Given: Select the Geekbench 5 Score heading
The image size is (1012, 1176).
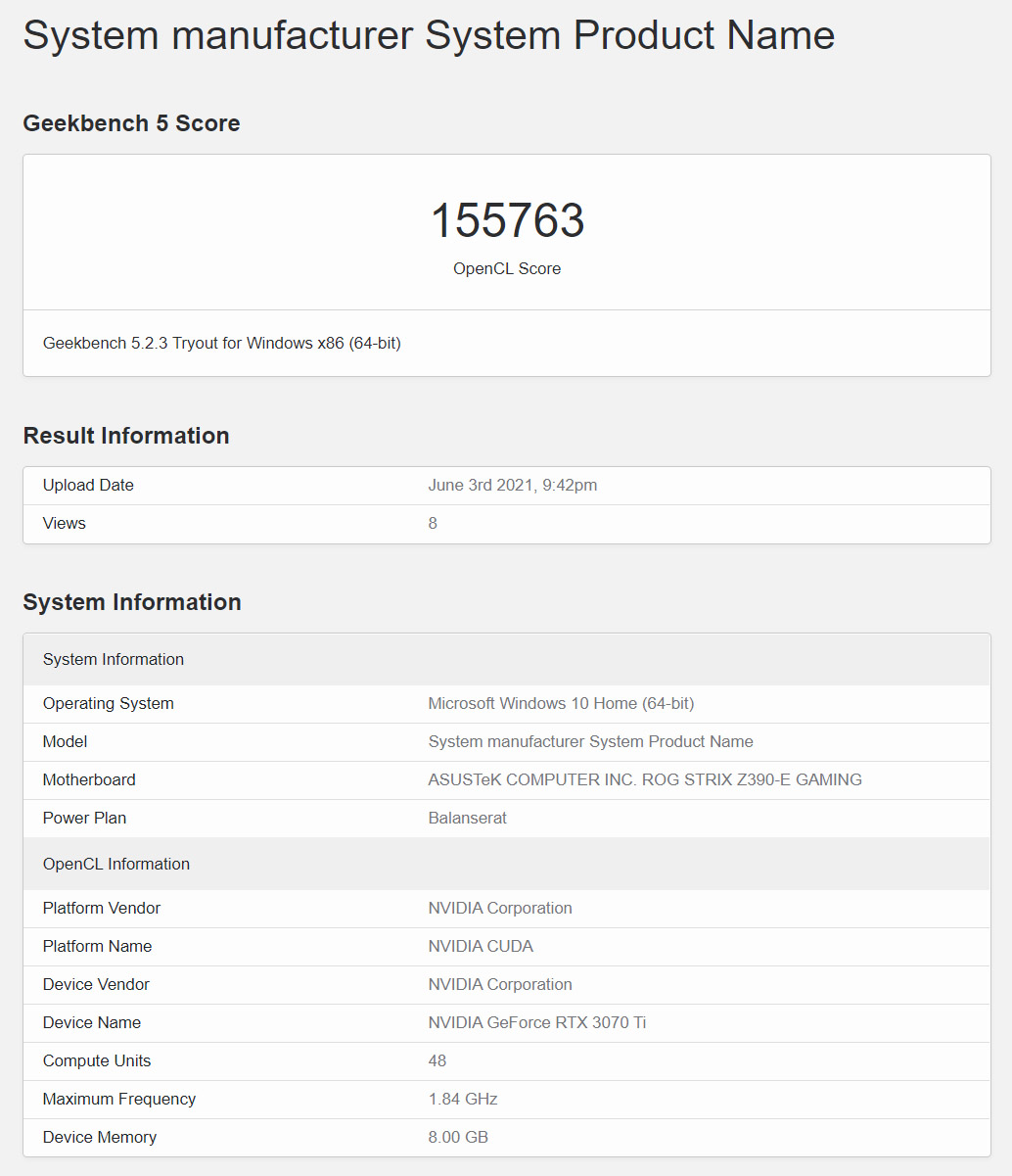Looking at the screenshot, I should (131, 123).
